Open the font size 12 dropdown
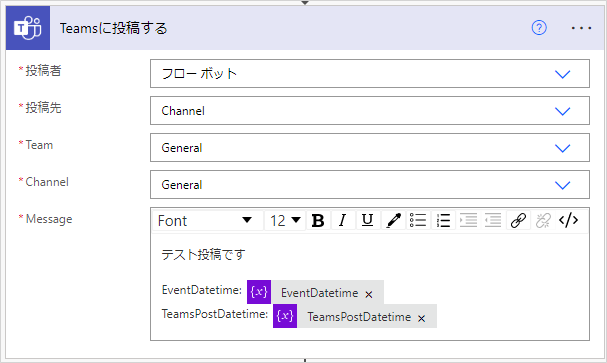Image resolution: width=607 pixels, height=363 pixels. [x=285, y=221]
